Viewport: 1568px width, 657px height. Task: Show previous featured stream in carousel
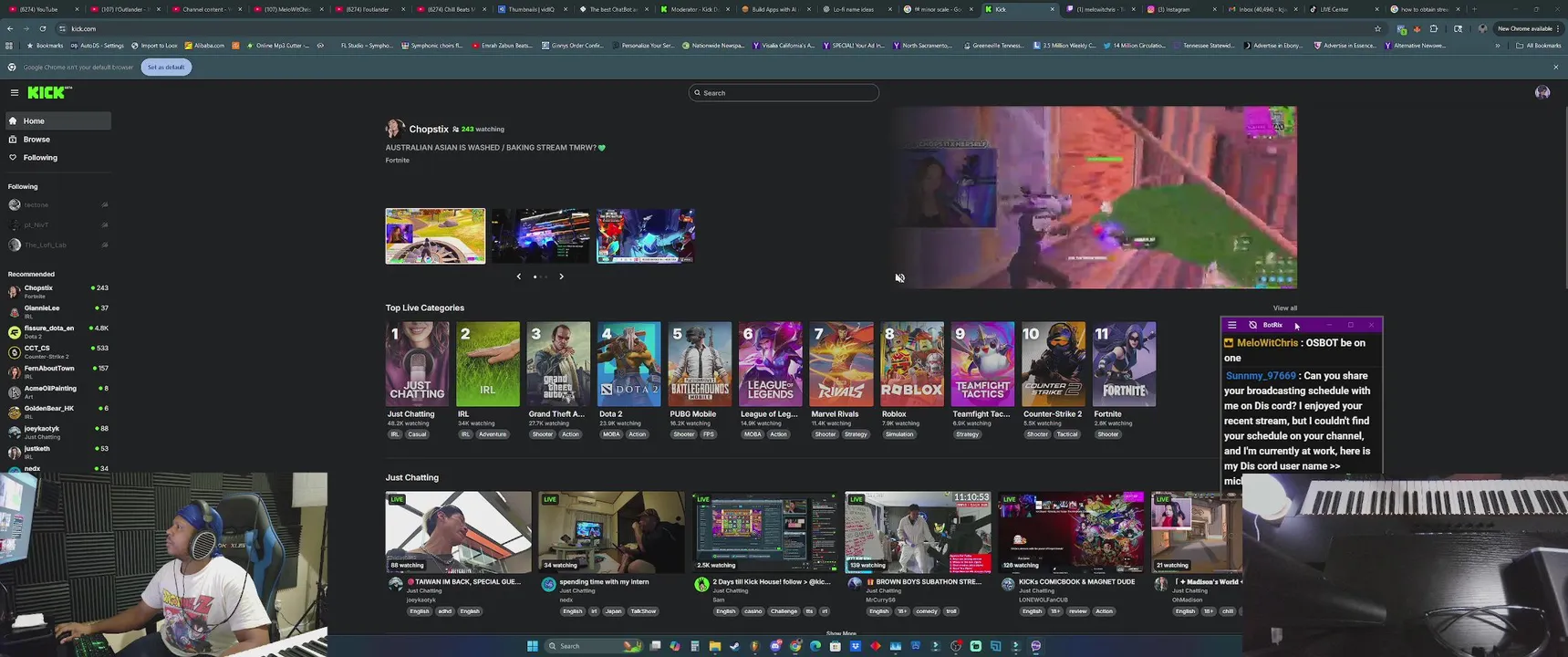[x=519, y=276]
